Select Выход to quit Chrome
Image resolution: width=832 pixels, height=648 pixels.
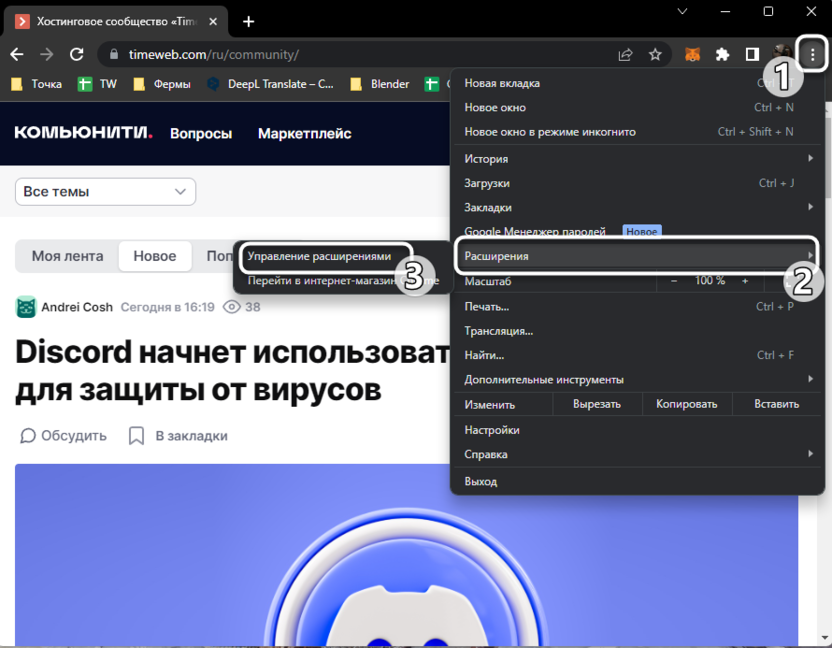637,482
